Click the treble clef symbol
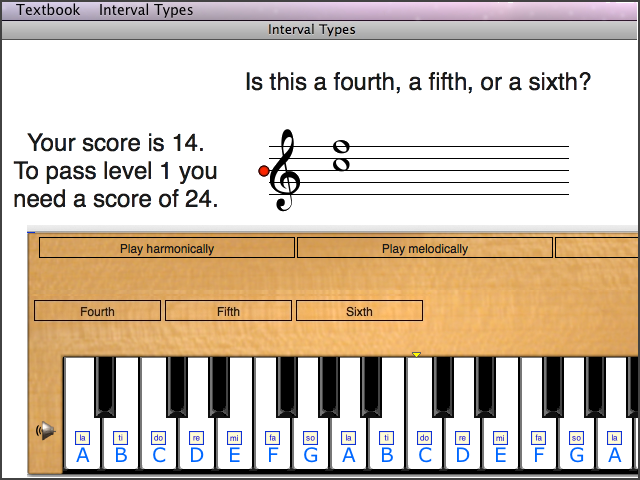 (286, 171)
